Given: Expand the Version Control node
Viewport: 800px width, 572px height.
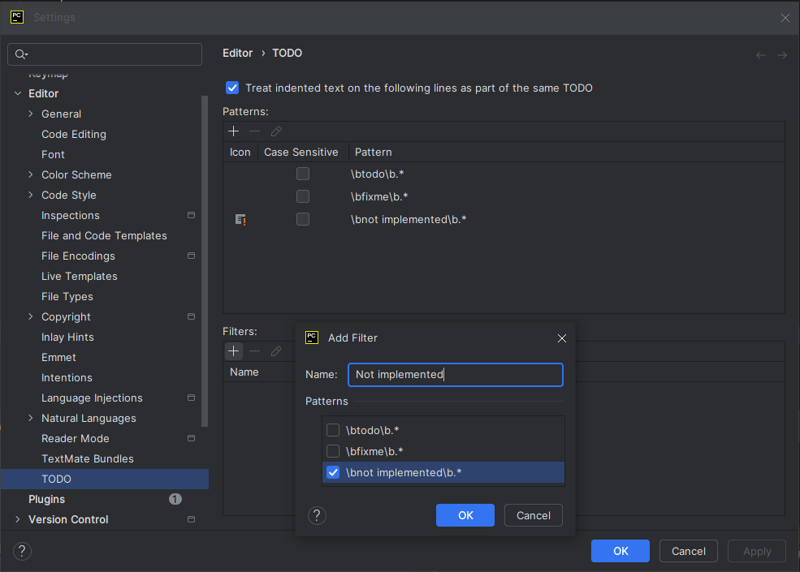Looking at the screenshot, I should point(18,519).
